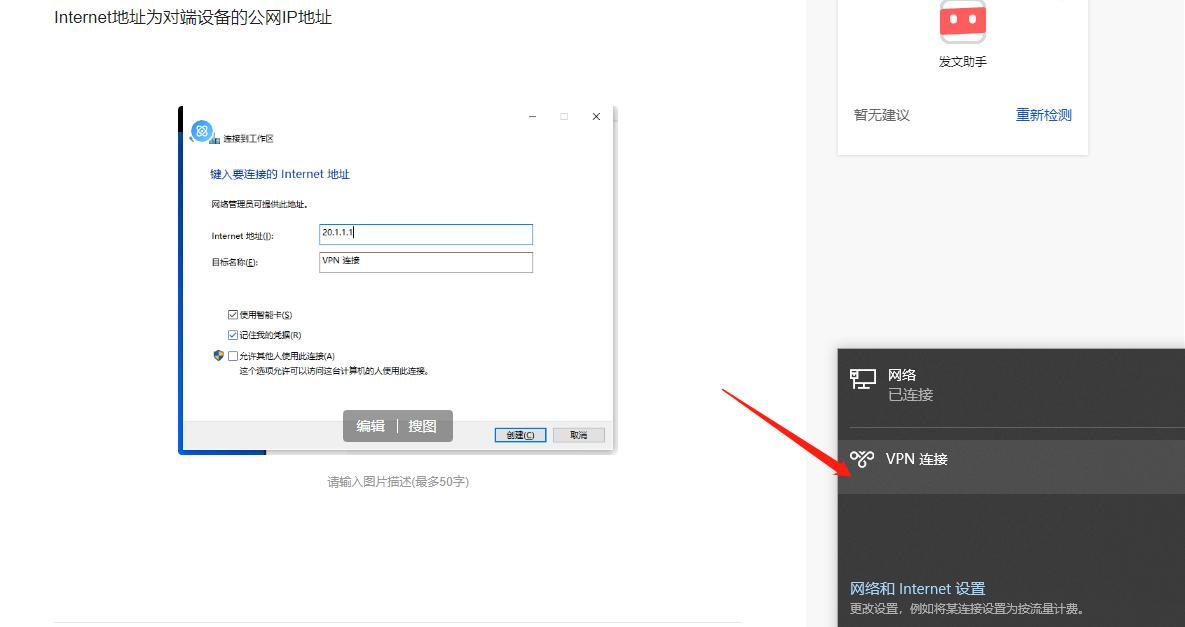Click the blue wizard application icon
The height and width of the screenshot is (627, 1185).
tap(202, 130)
